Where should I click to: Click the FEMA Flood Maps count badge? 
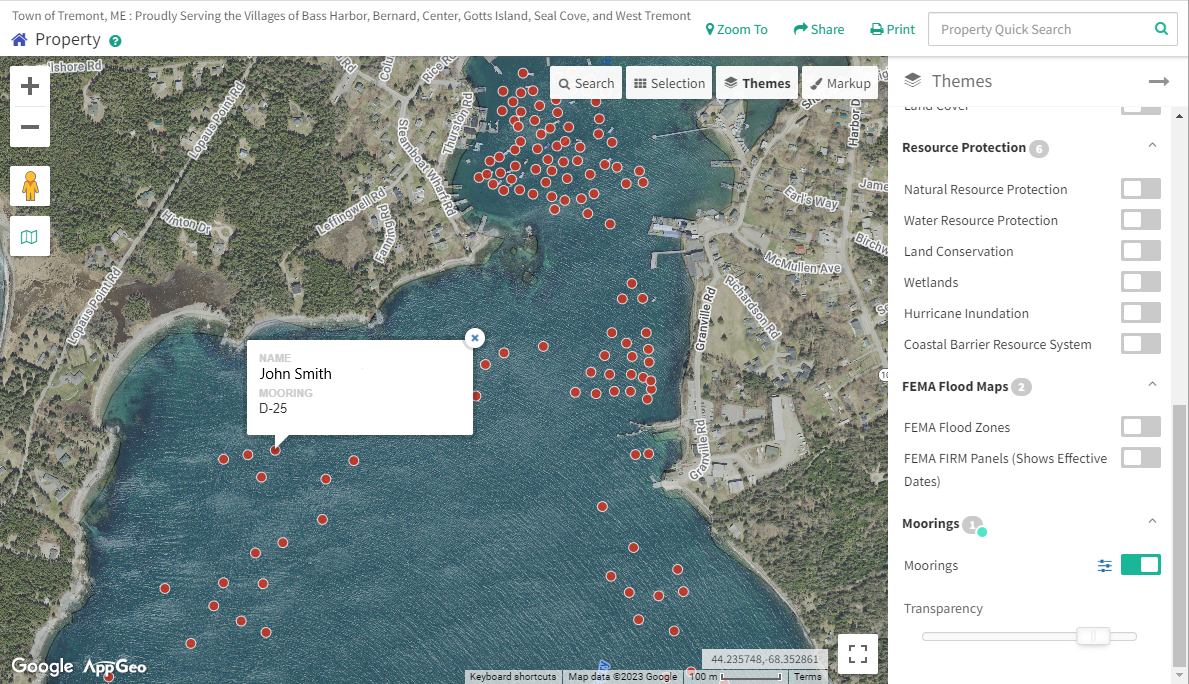(x=1021, y=387)
